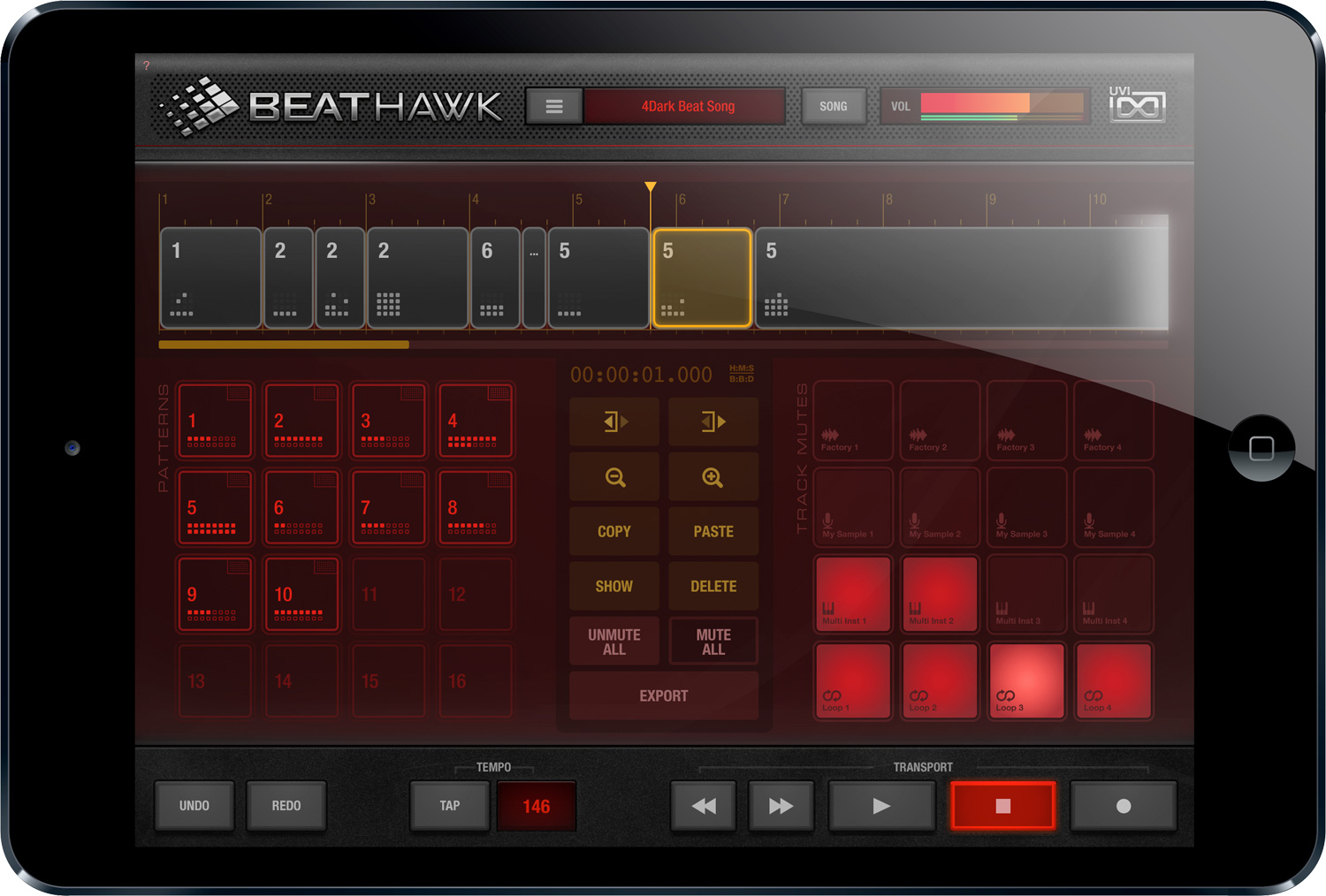
Task: Select empty pattern slot 15
Action: 389,680
